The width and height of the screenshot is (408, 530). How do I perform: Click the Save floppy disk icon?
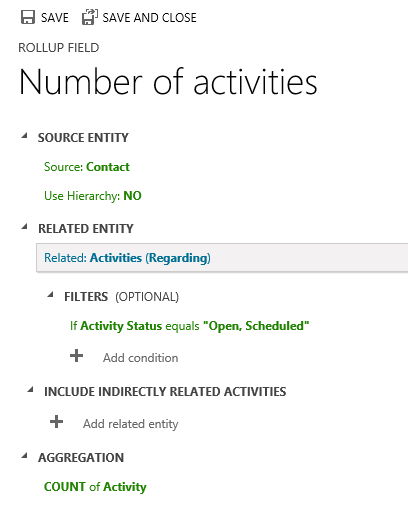tap(28, 17)
